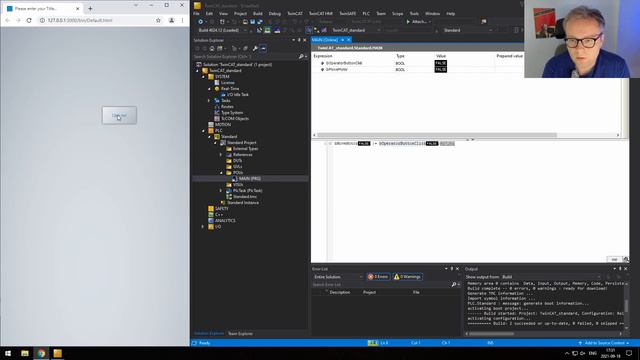The image size is (640, 360).
Task: Click the Solution Explorer Home icon
Action: [x=211, y=49]
